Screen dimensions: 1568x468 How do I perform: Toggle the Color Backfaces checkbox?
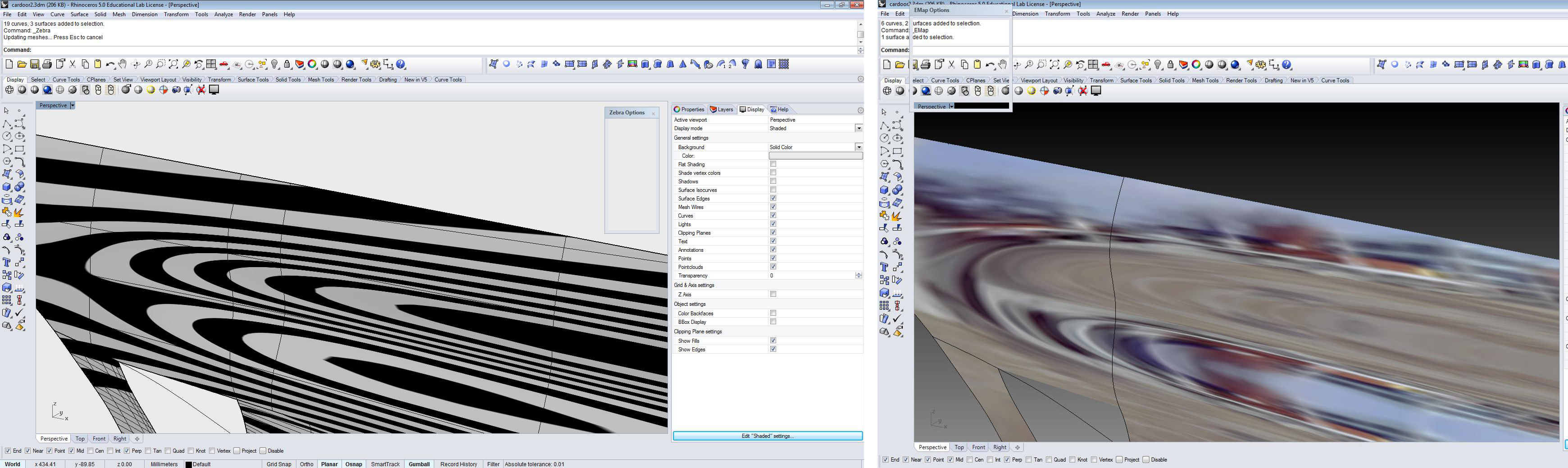click(x=773, y=314)
